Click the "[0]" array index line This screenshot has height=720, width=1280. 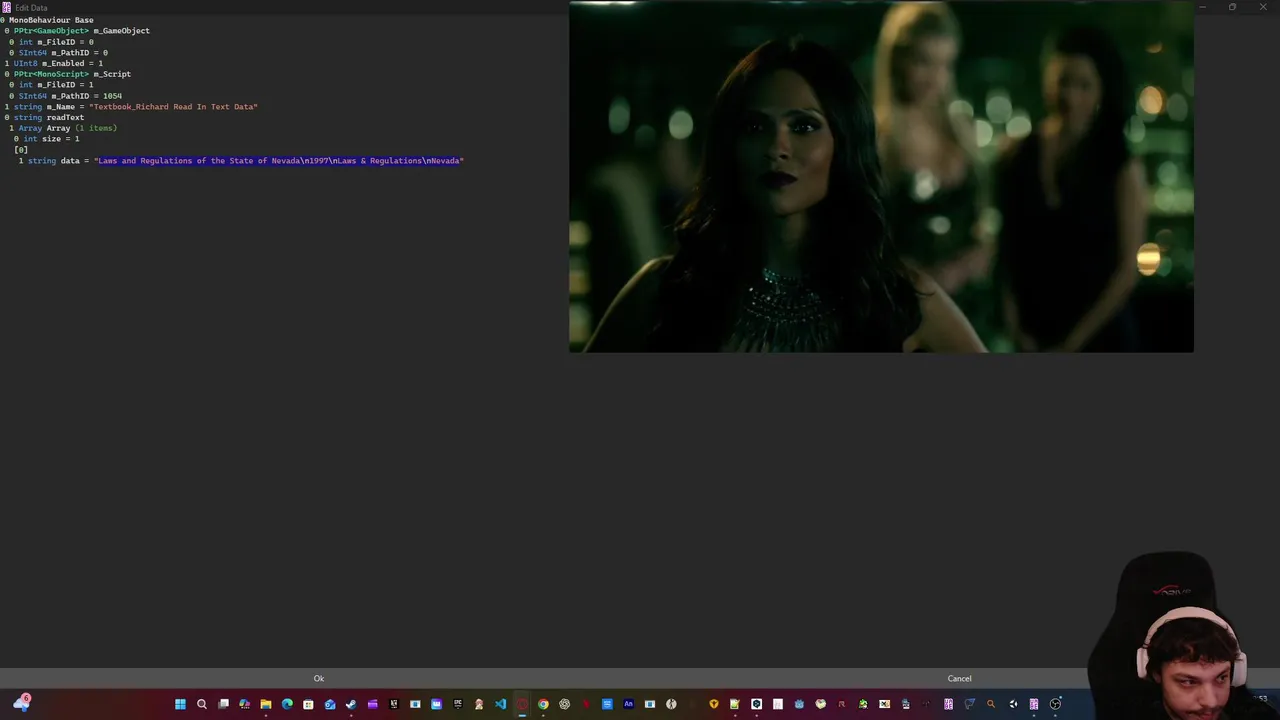(x=21, y=150)
